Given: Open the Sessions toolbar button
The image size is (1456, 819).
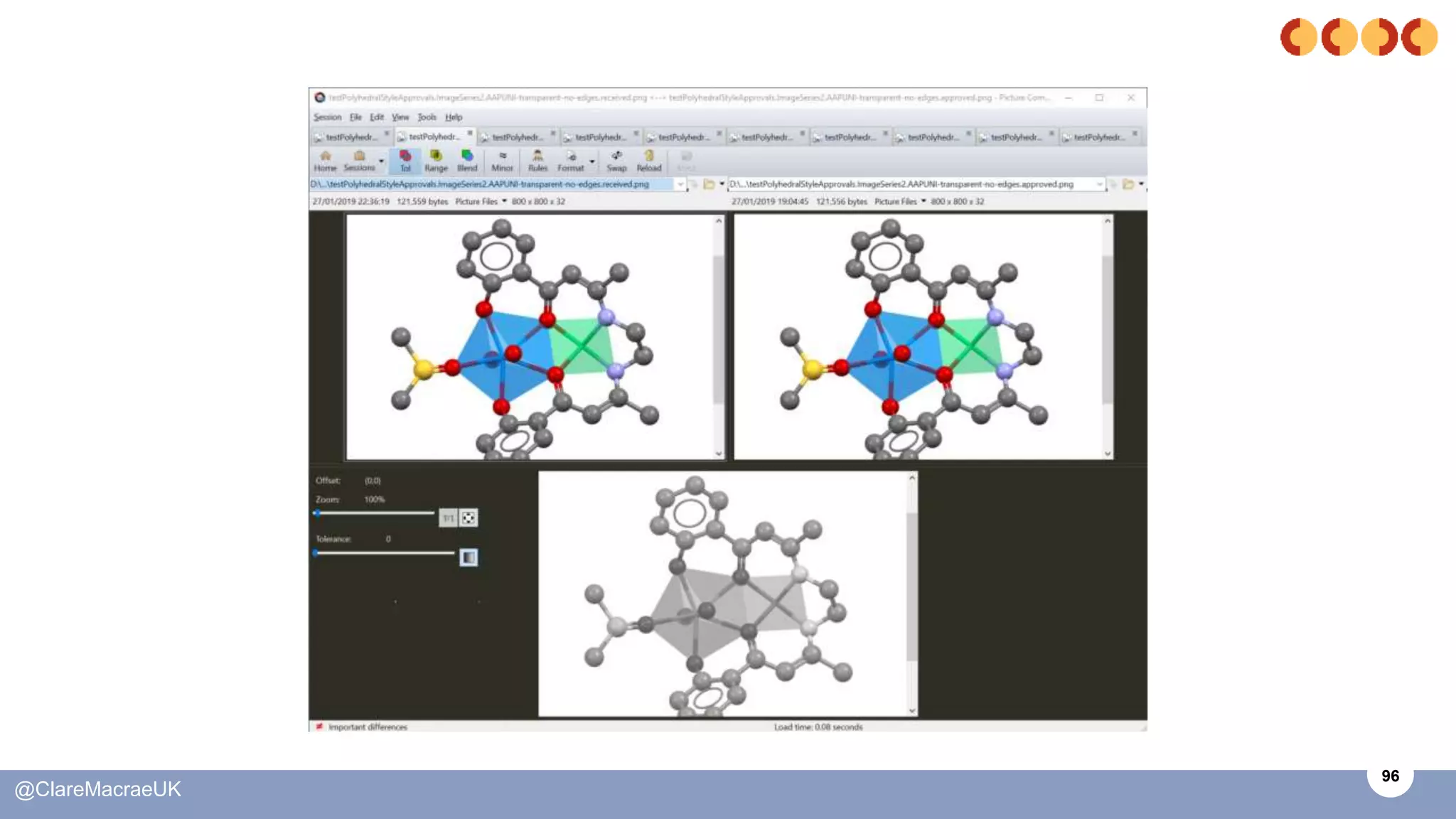Looking at the screenshot, I should [359, 161].
